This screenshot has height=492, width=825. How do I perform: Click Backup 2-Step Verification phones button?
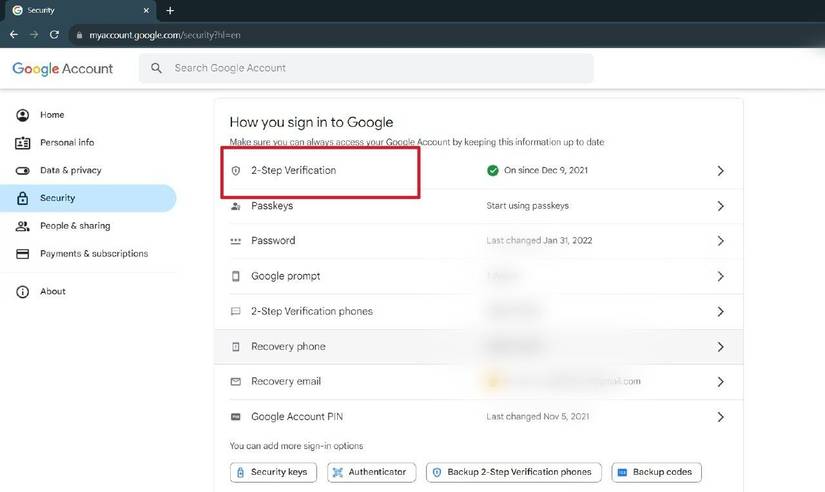pyautogui.click(x=513, y=472)
